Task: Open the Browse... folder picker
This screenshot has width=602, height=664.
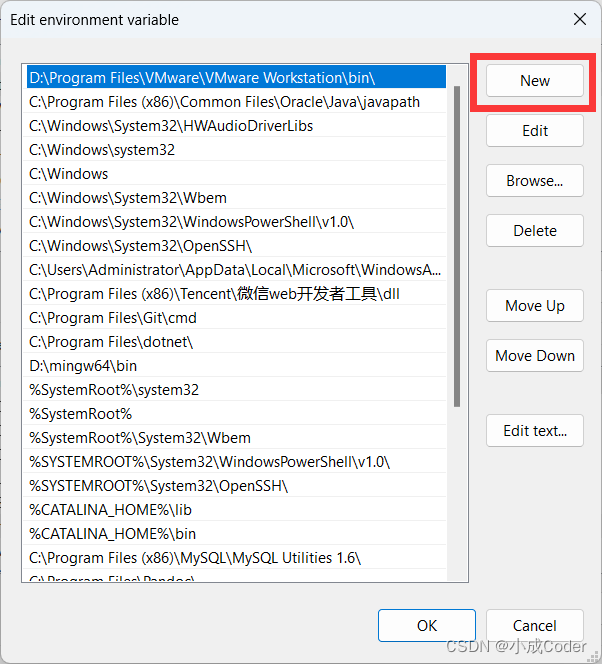Action: [535, 181]
